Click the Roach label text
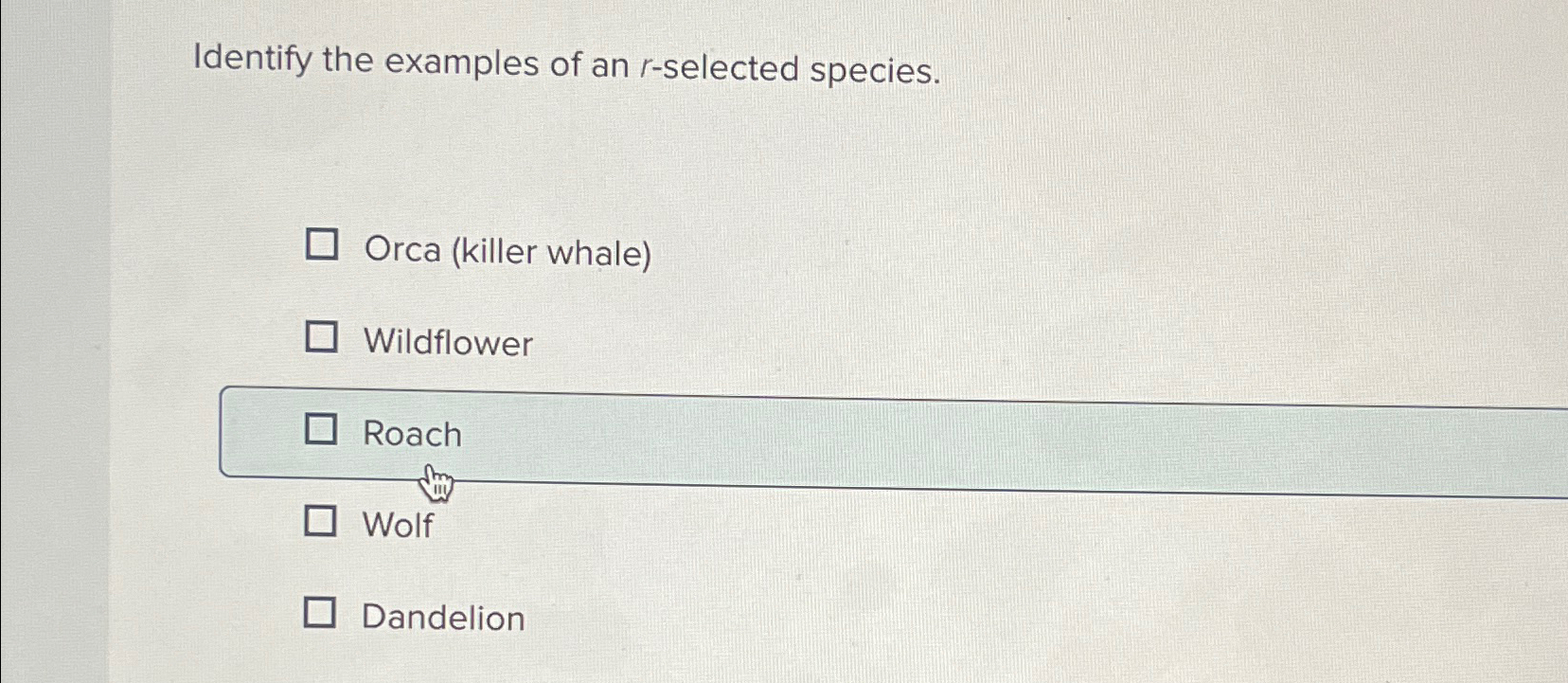 (x=411, y=434)
